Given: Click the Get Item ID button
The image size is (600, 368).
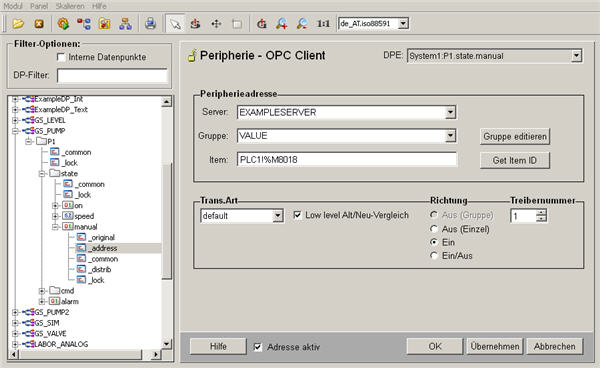Looking at the screenshot, I should point(515,160).
